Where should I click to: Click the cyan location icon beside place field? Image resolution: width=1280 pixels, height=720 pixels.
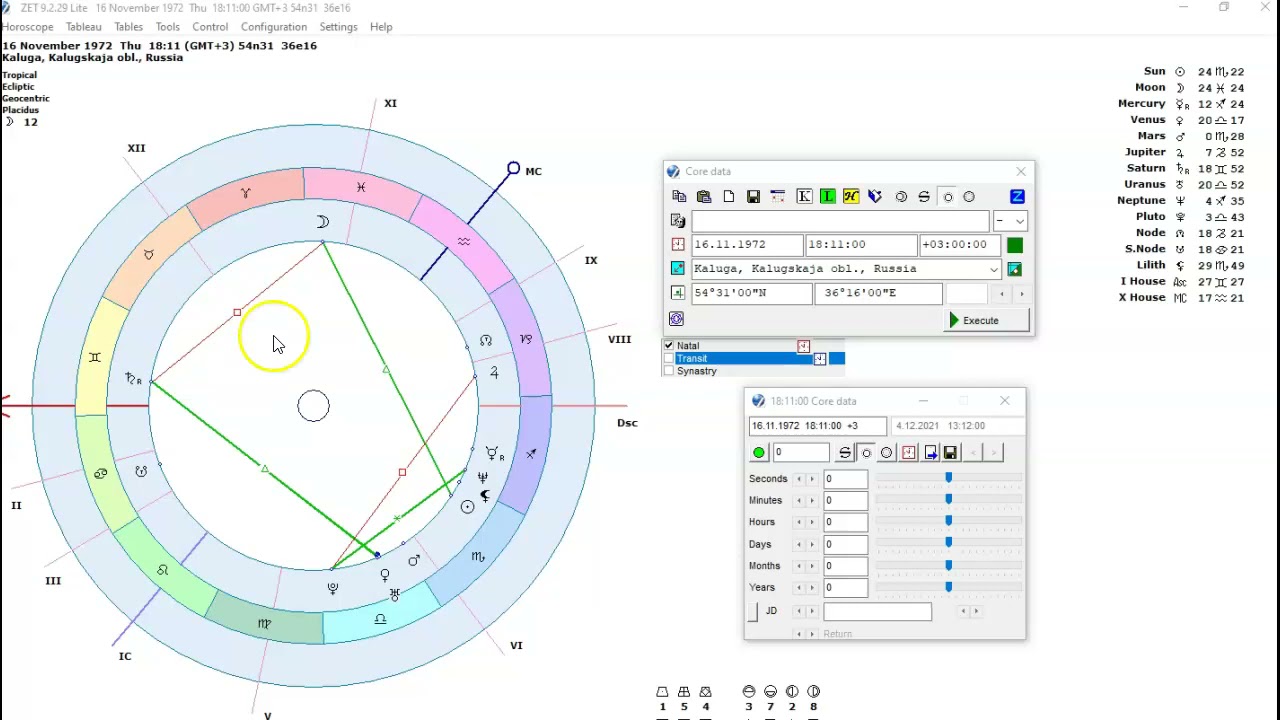pos(678,269)
